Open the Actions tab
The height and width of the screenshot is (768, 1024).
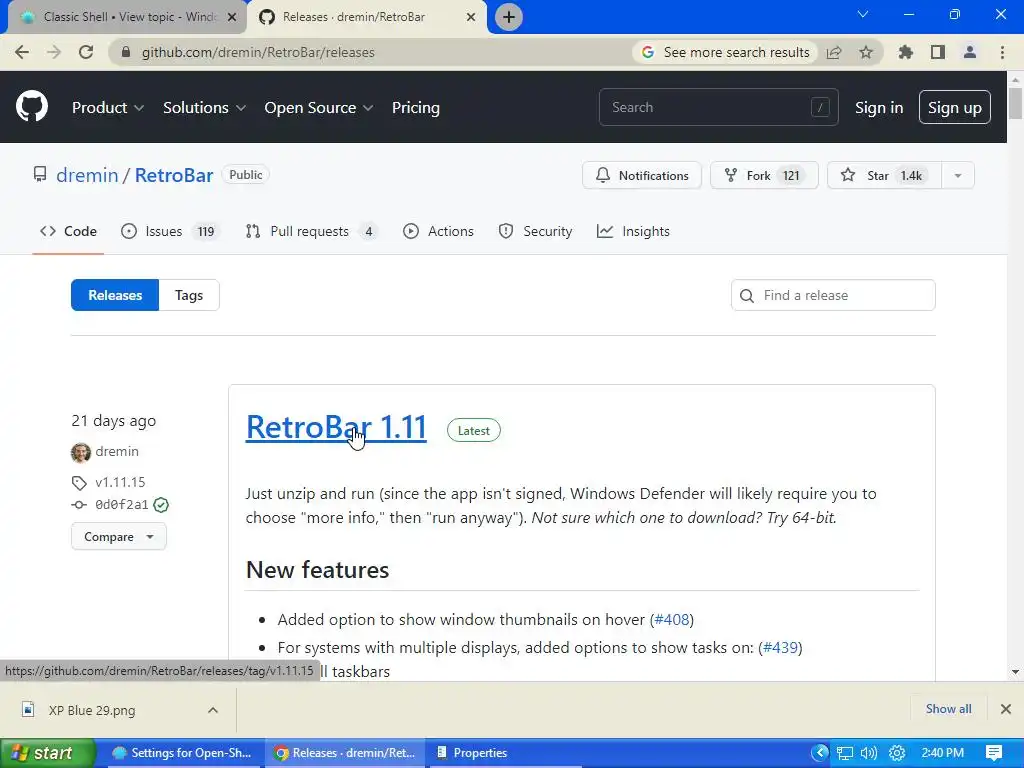(x=438, y=231)
